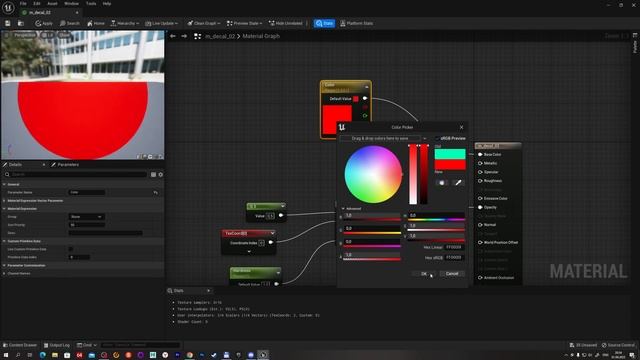Click the red channel R slider
This screenshot has width=640, height=360.
tap(372, 217)
